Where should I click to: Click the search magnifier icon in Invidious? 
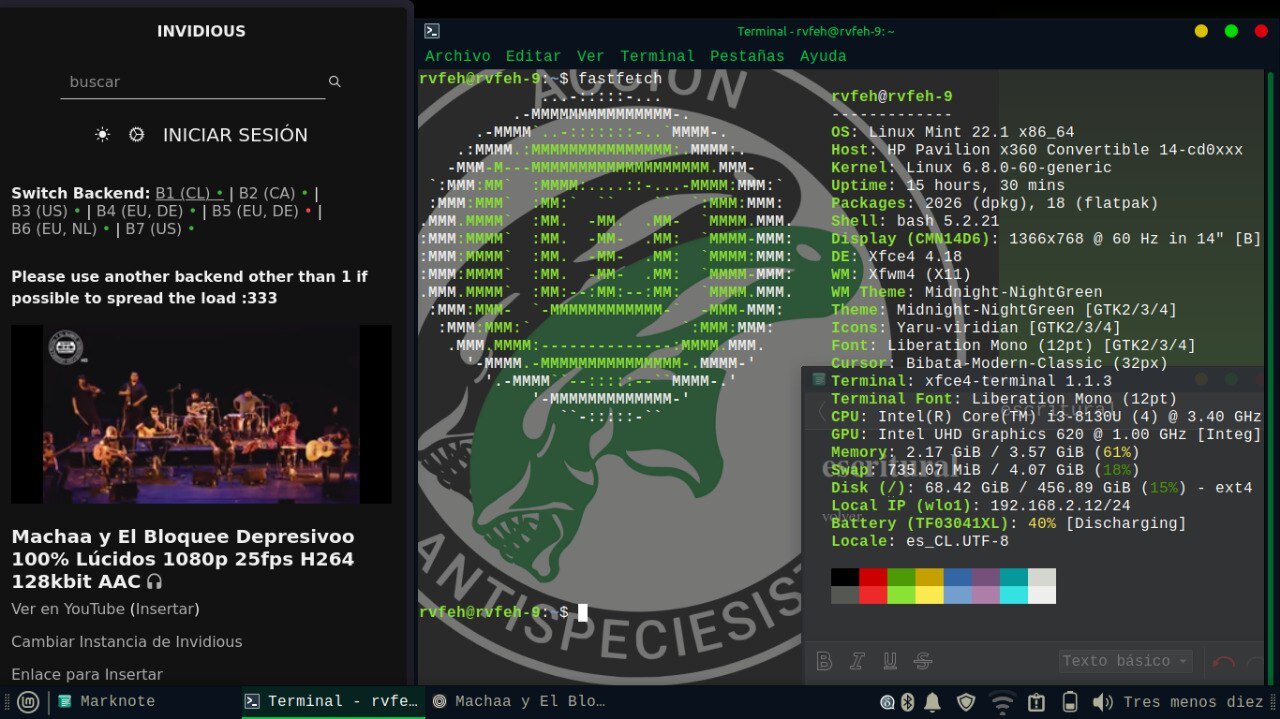(335, 82)
